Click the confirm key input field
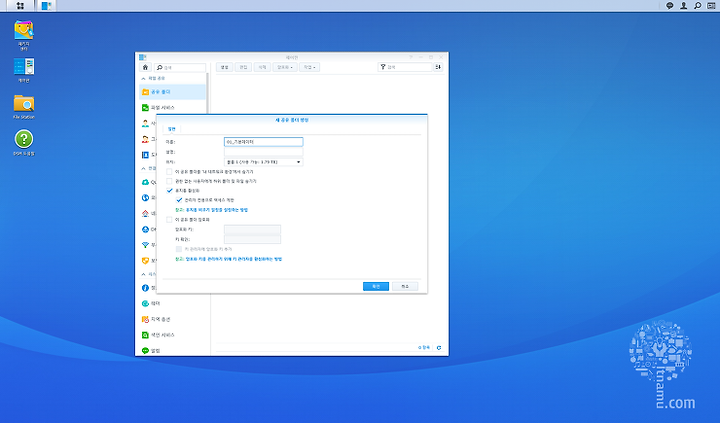This screenshot has height=423, width=720. click(252, 239)
